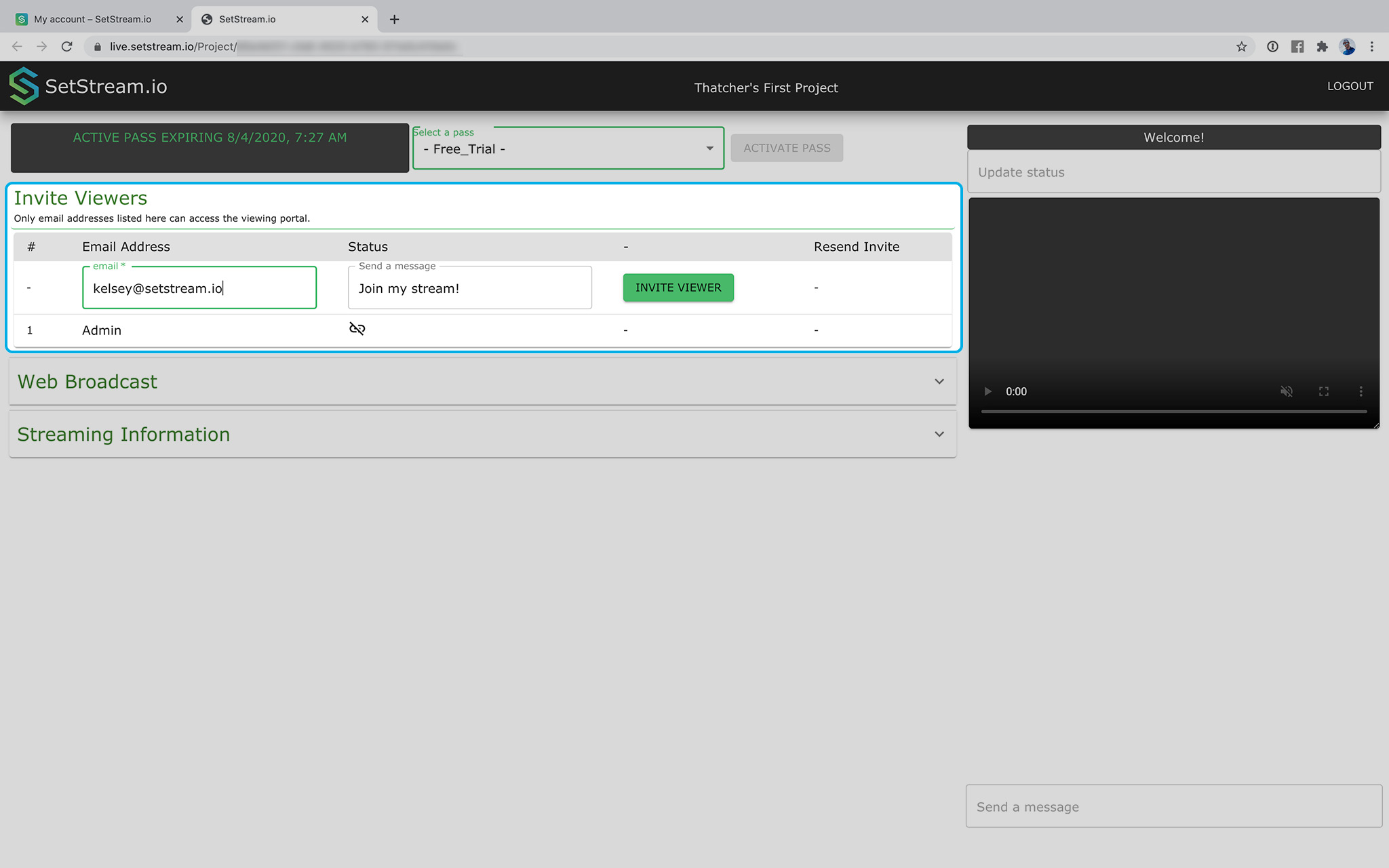Click the browser forward arrow
Viewport: 1389px width, 868px height.
(x=42, y=46)
